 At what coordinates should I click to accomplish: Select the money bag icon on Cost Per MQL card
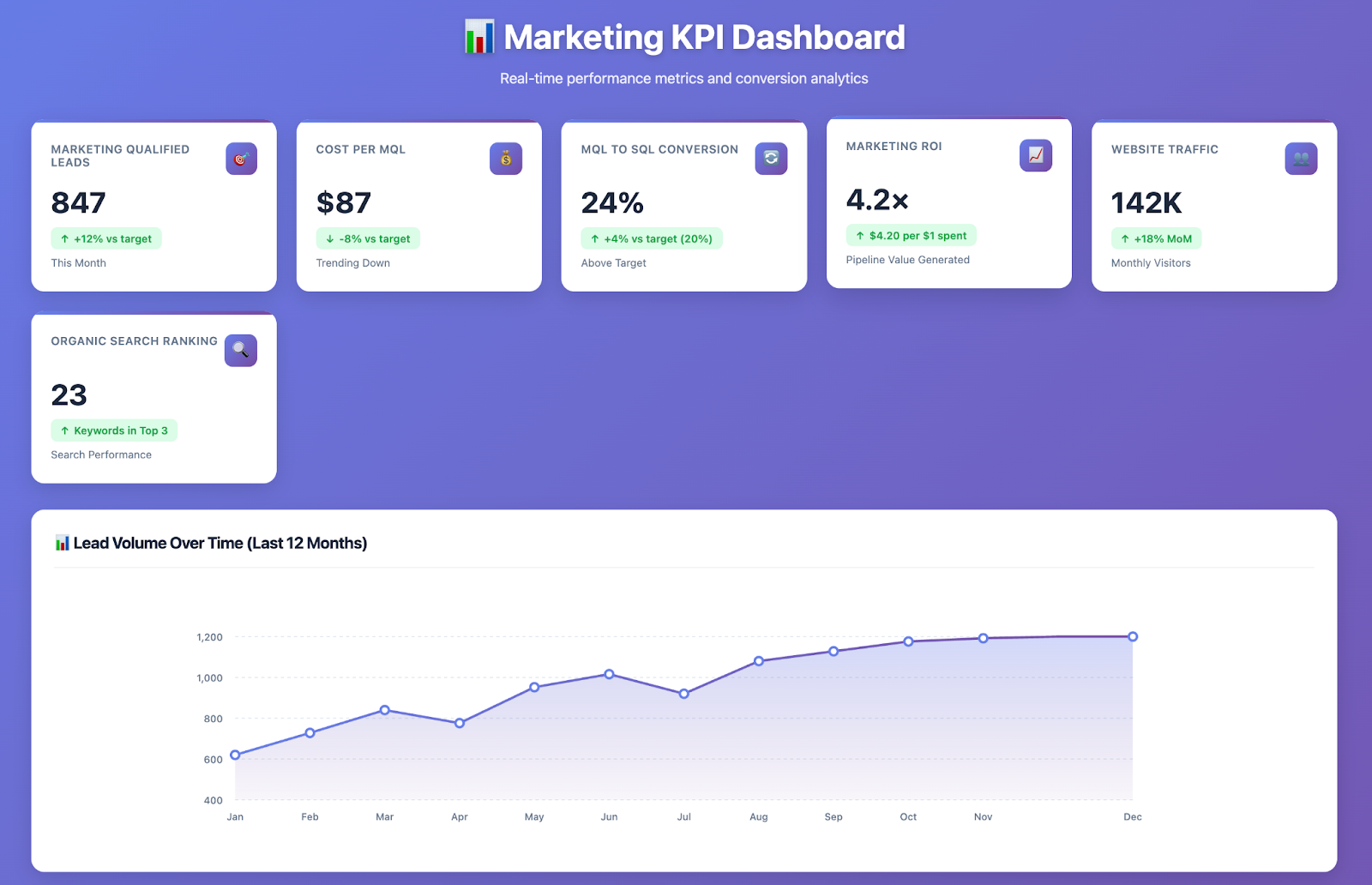tap(505, 158)
